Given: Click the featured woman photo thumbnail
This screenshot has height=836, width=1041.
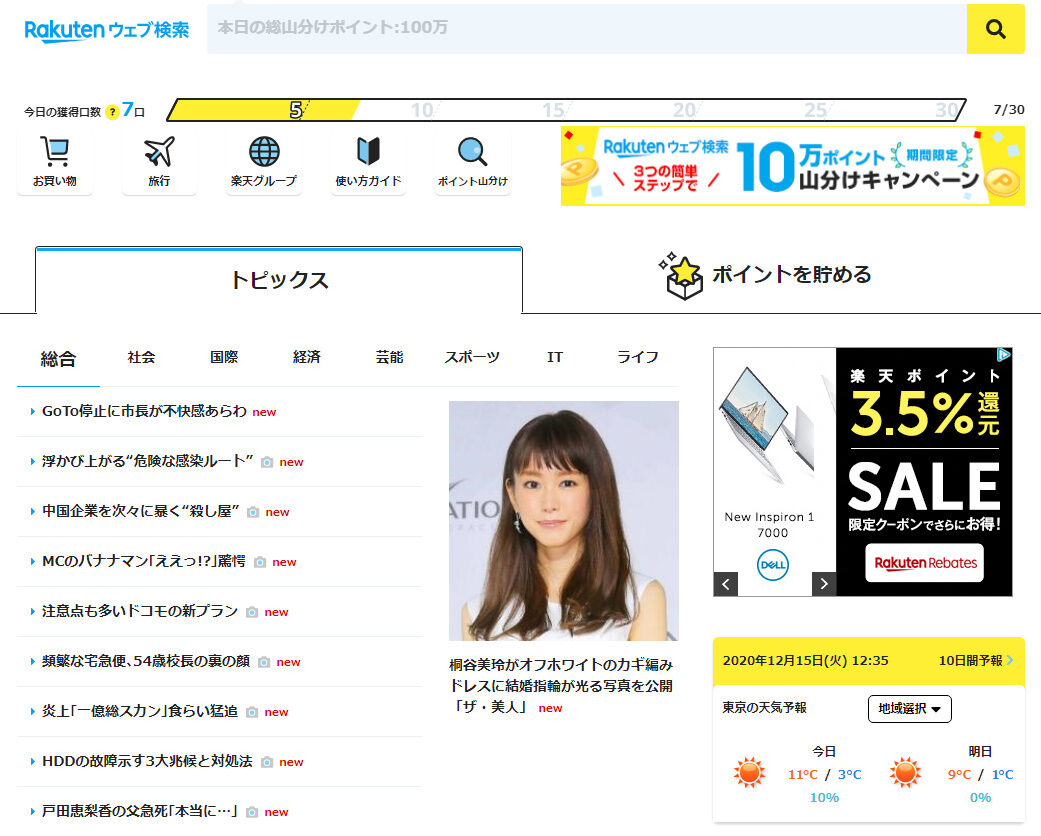Looking at the screenshot, I should pos(564,521).
